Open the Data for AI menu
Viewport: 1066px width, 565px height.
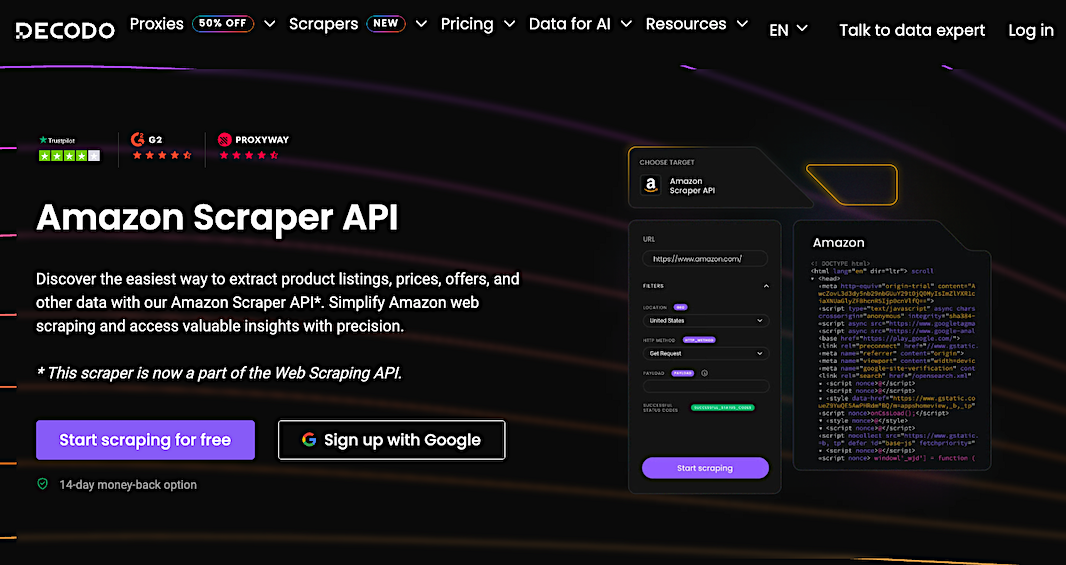(x=570, y=24)
